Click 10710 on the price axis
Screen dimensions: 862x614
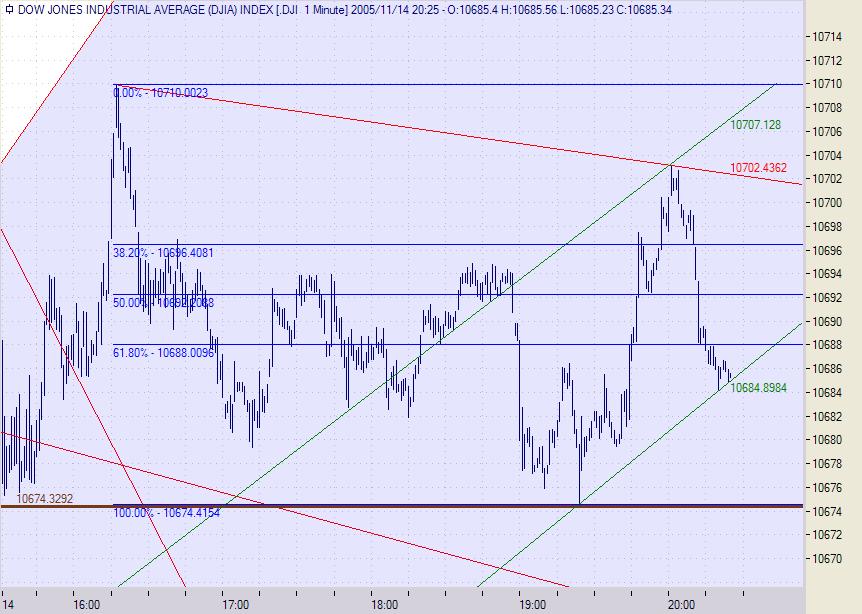(827, 84)
